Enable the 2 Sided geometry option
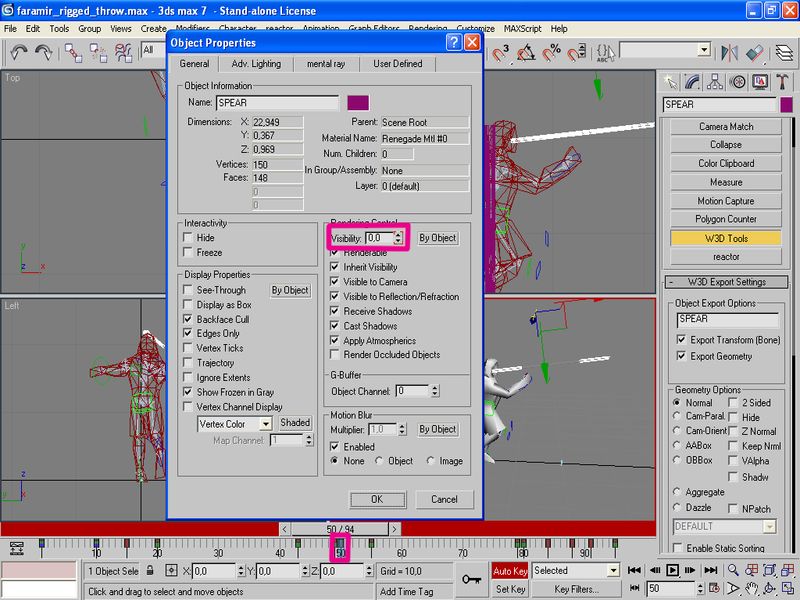800x600 pixels. 733,403
